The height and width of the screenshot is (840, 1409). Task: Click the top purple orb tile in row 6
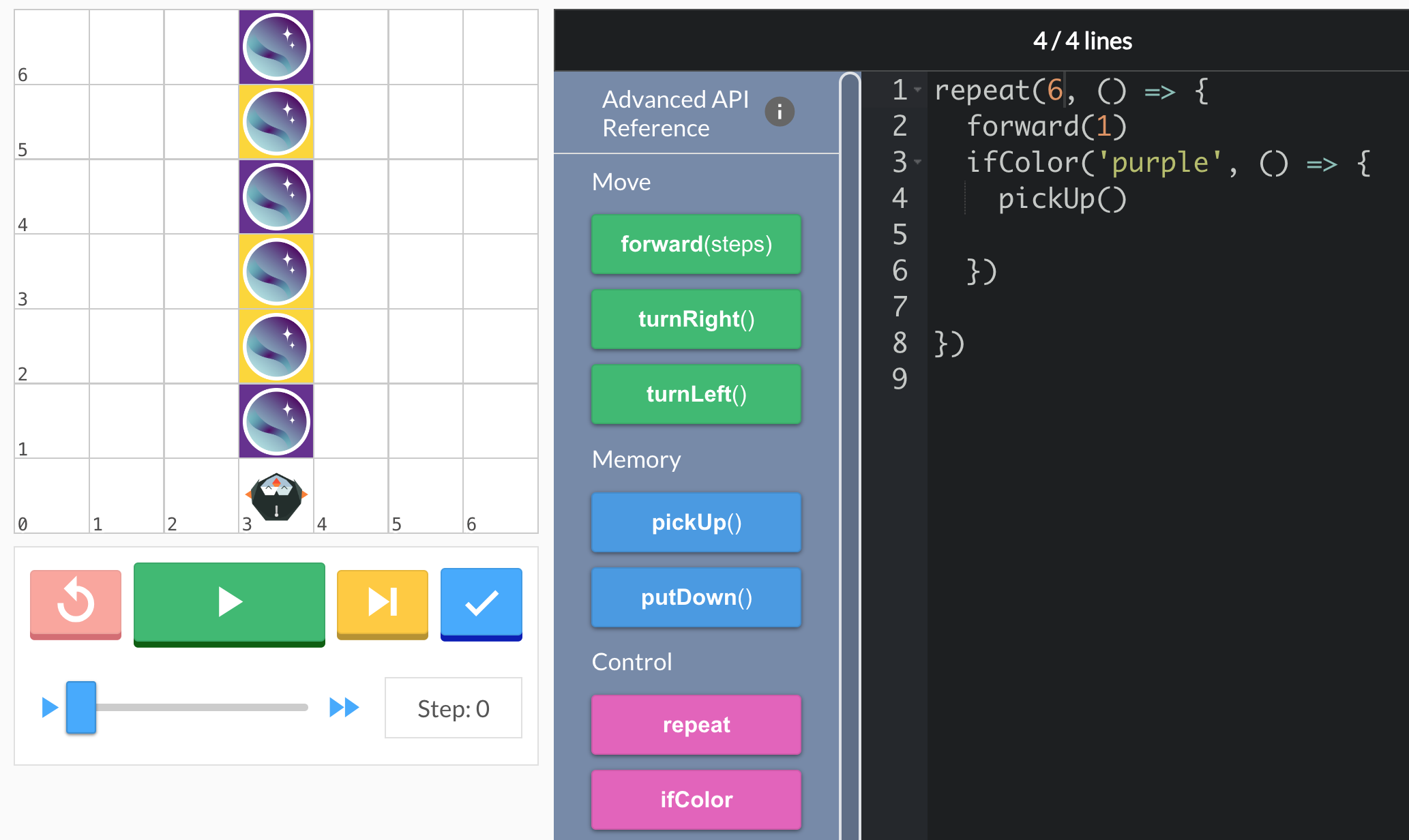[276, 47]
